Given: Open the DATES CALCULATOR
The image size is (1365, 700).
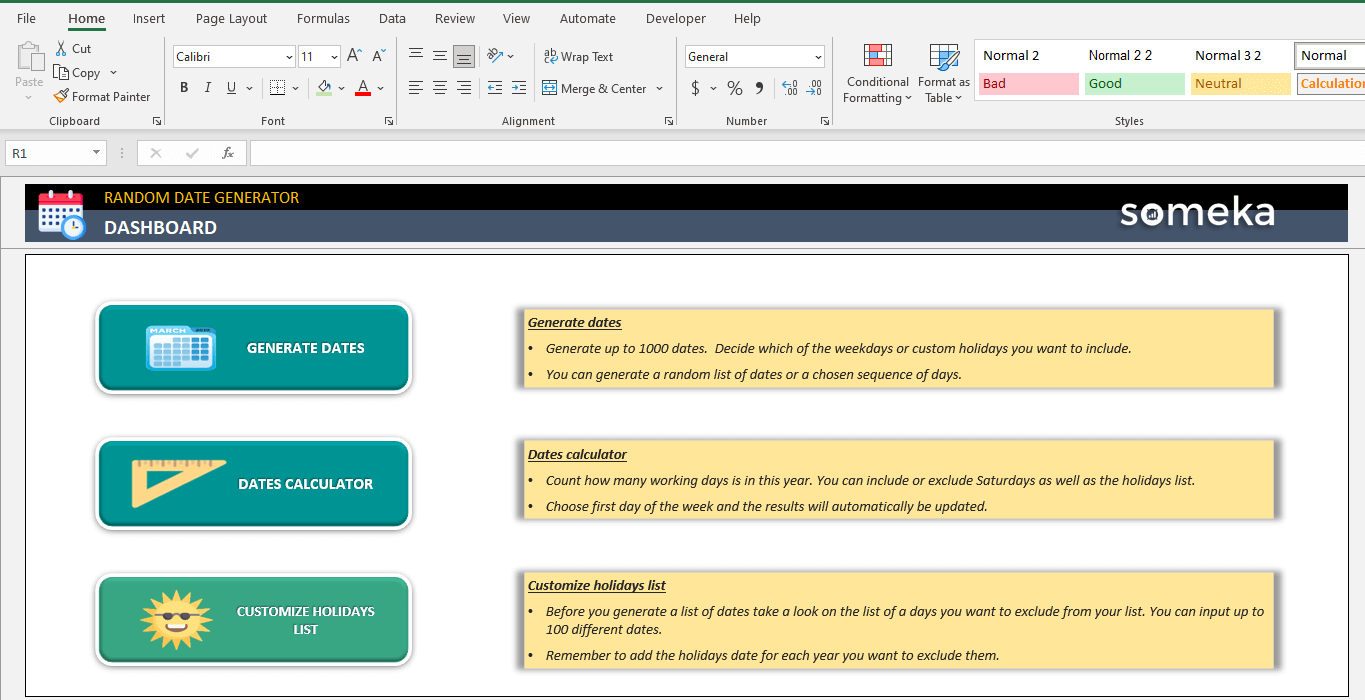Looking at the screenshot, I should (x=253, y=484).
